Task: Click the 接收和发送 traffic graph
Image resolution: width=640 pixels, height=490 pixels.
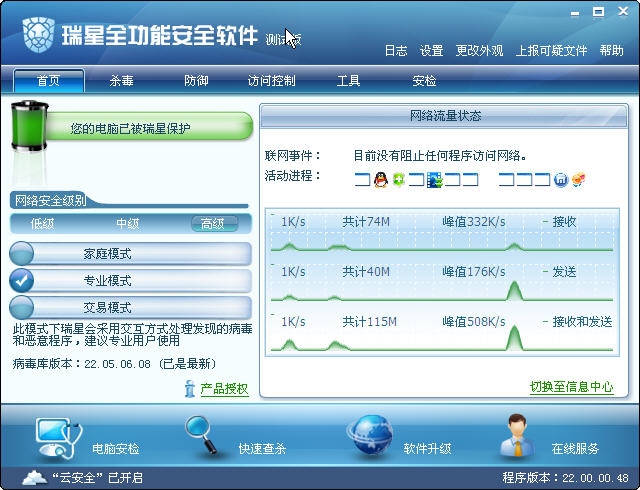Action: click(442, 332)
